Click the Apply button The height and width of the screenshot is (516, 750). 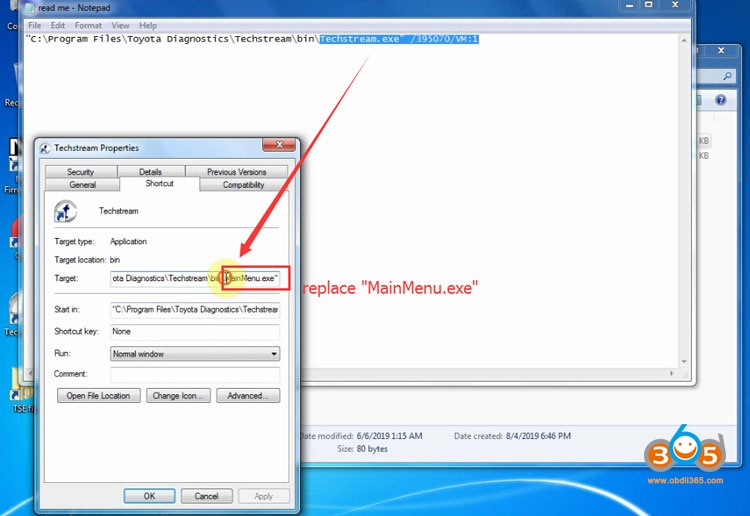264,496
